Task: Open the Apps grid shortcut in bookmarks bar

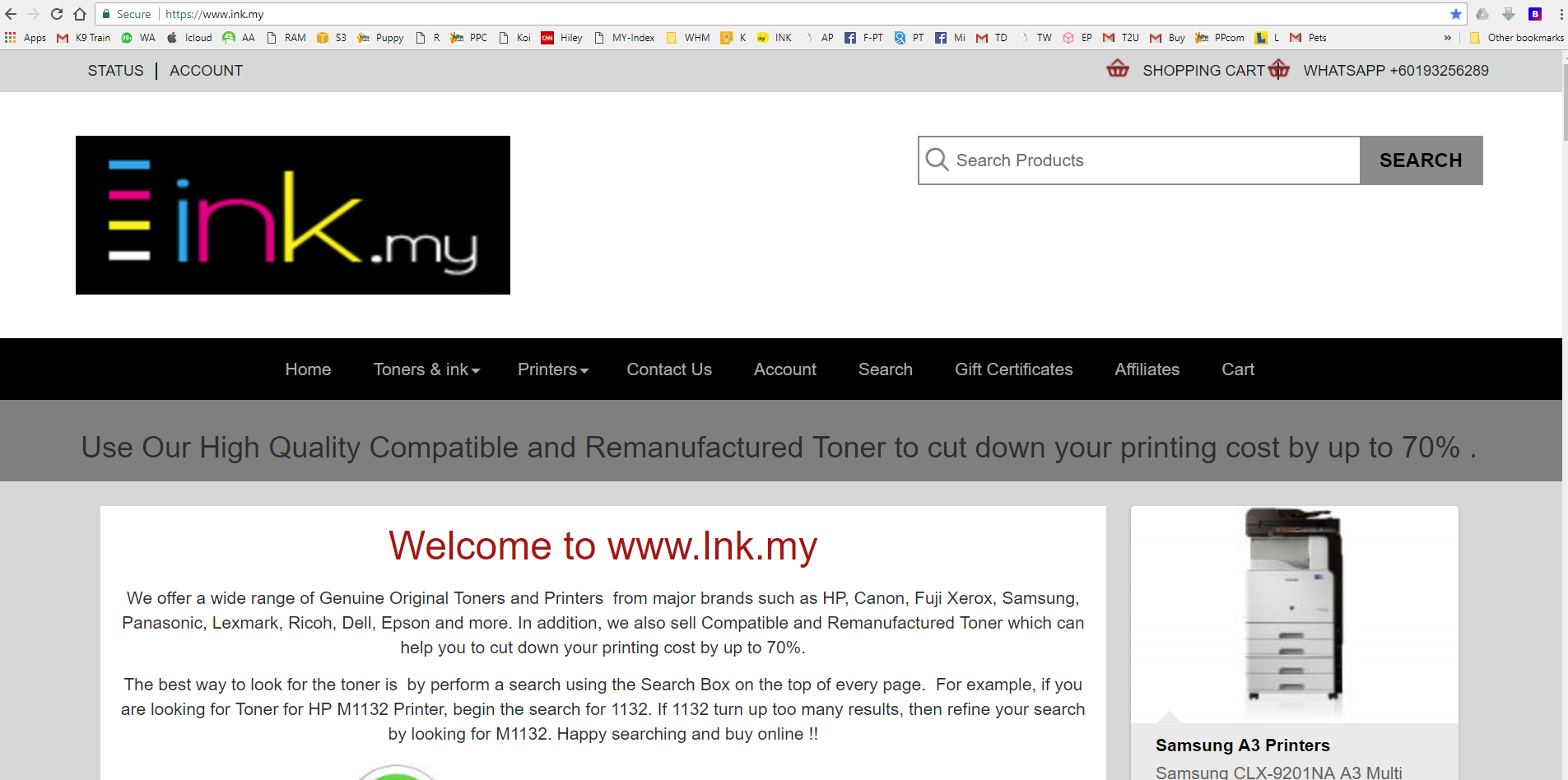Action: pyautogui.click(x=26, y=38)
